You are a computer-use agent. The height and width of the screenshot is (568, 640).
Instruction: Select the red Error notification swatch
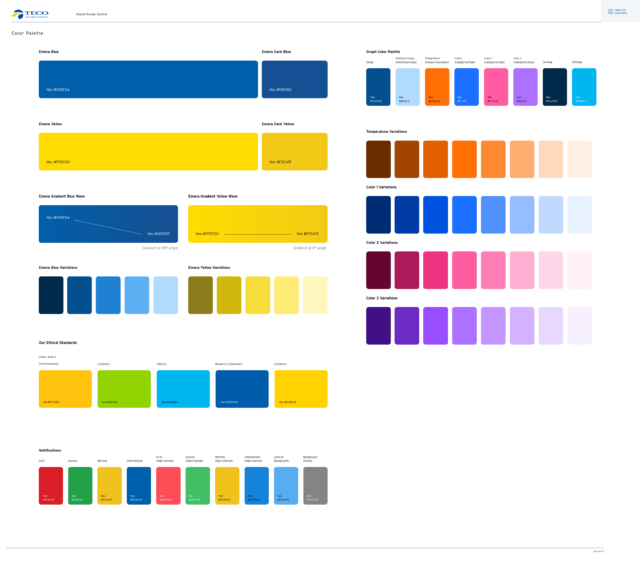pos(51,485)
